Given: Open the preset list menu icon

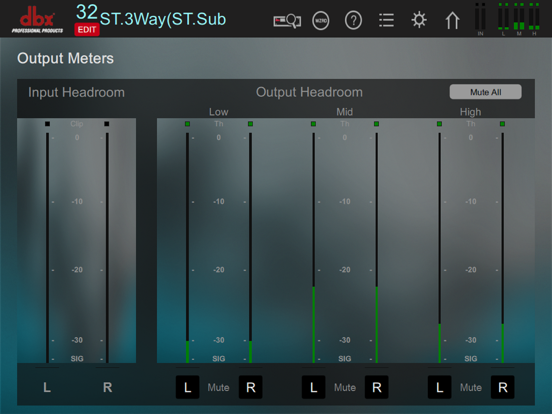Looking at the screenshot, I should point(386,20).
